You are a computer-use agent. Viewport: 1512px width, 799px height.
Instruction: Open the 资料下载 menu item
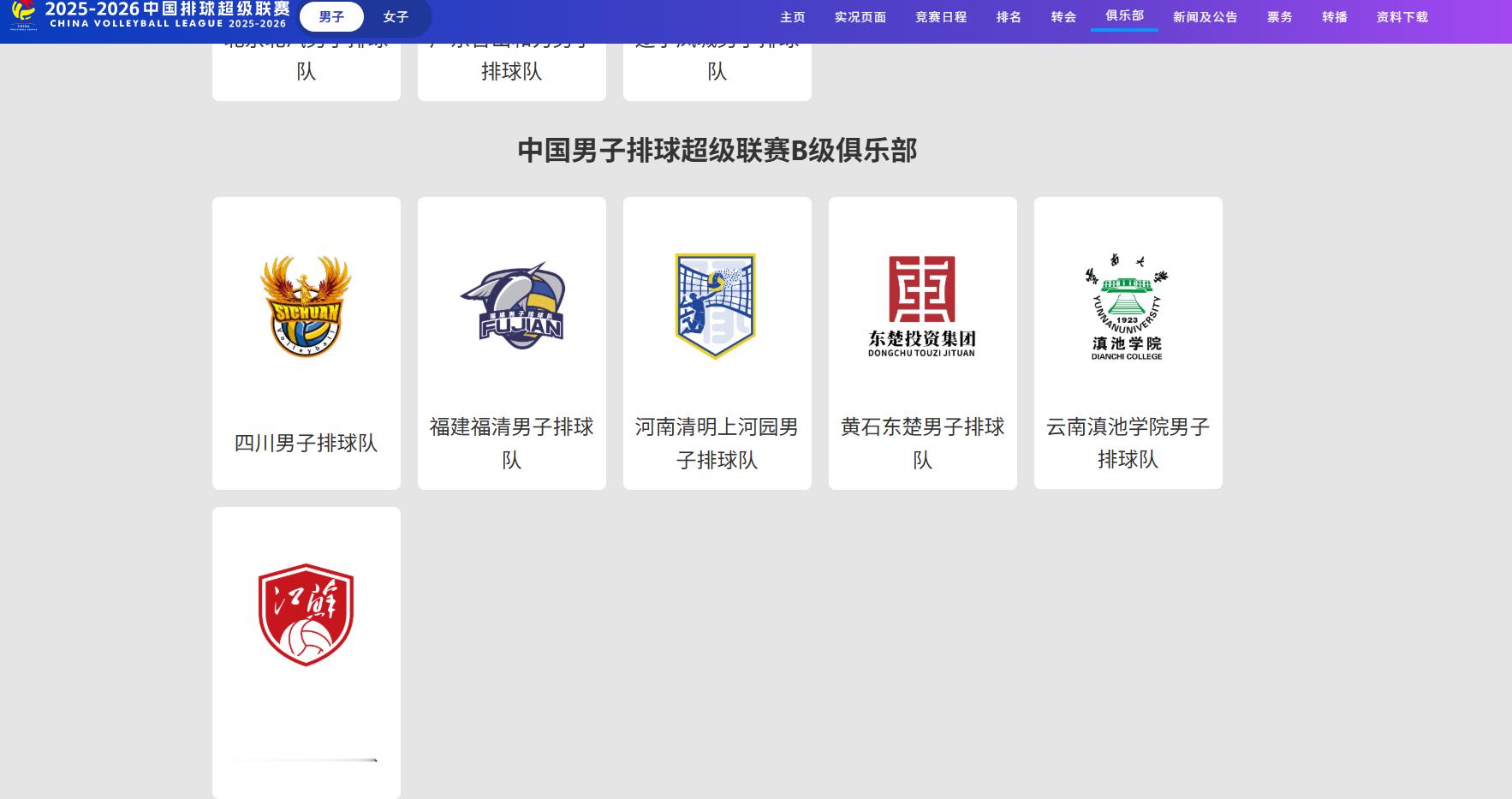(x=1402, y=17)
